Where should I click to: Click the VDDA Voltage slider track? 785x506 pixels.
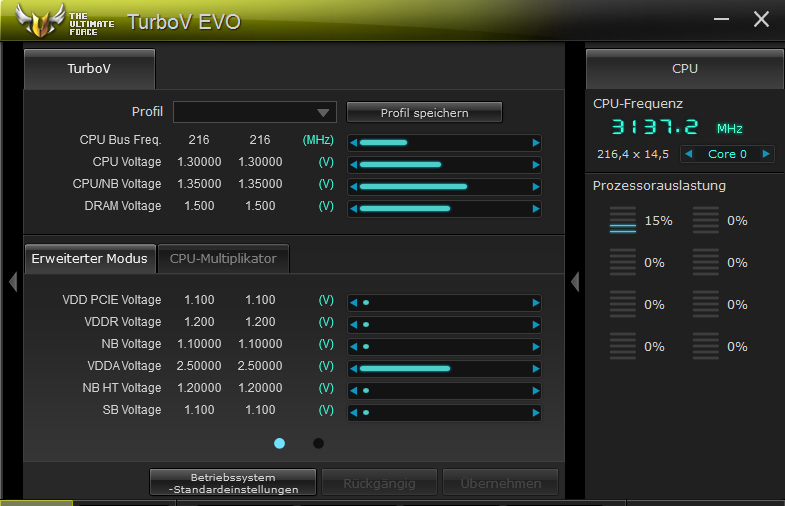click(x=445, y=369)
